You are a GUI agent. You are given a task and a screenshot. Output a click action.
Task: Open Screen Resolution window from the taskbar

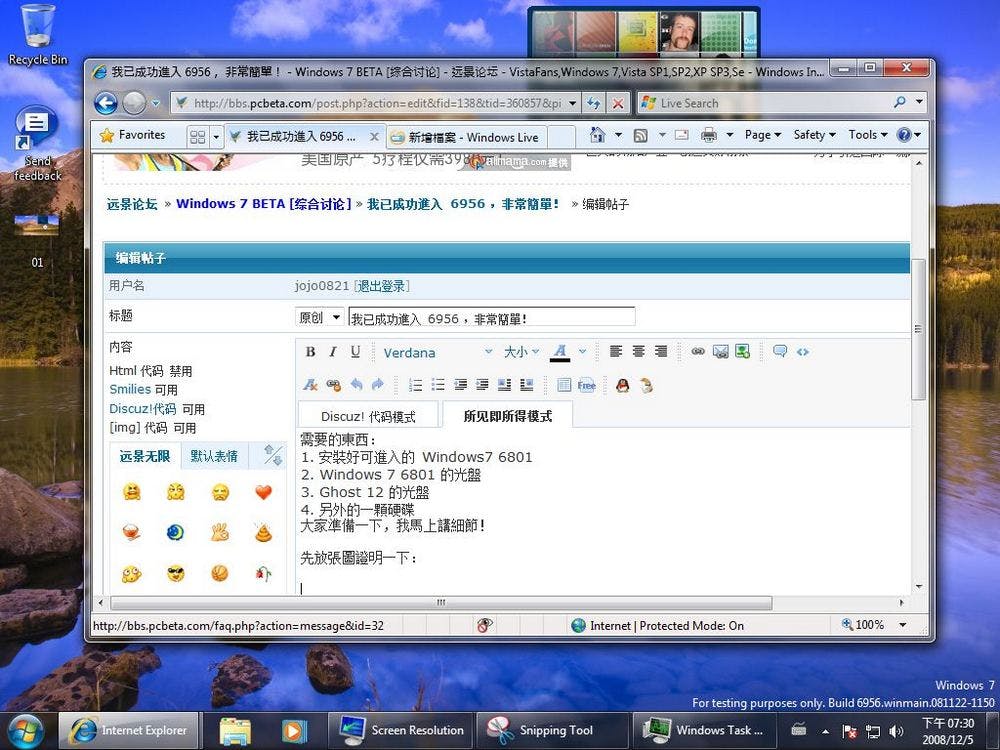pyautogui.click(x=402, y=731)
